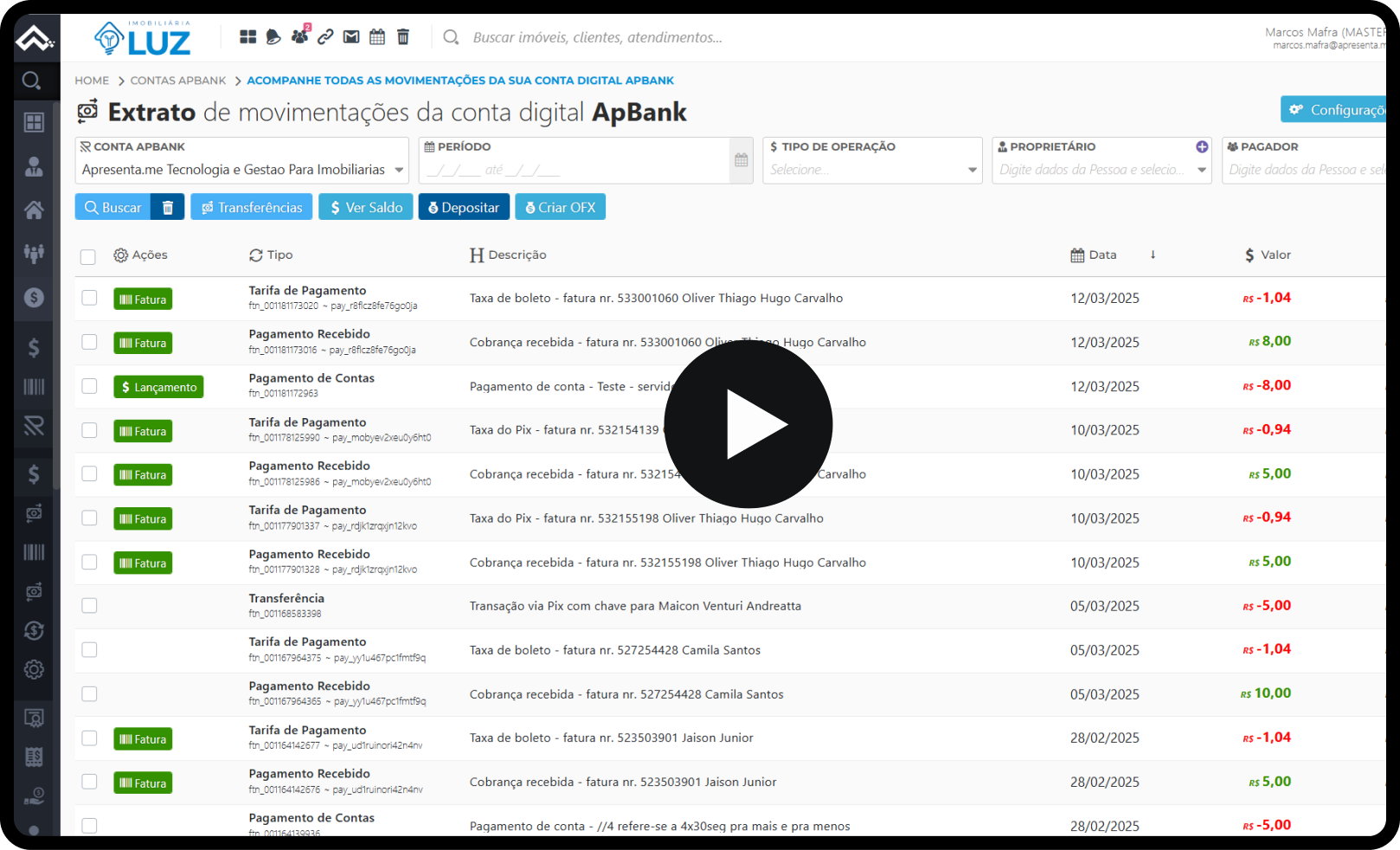Click the Ver Saldo button
1400x850 pixels.
366,208
